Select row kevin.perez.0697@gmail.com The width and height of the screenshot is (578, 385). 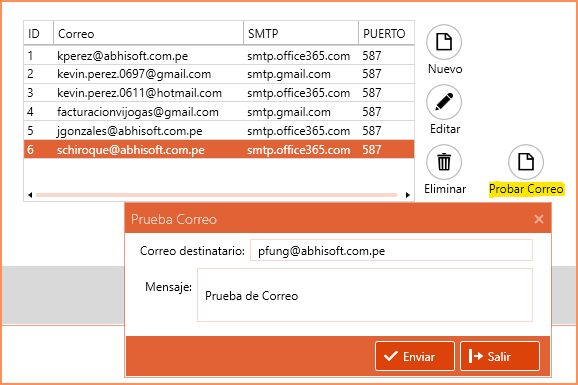coord(219,74)
